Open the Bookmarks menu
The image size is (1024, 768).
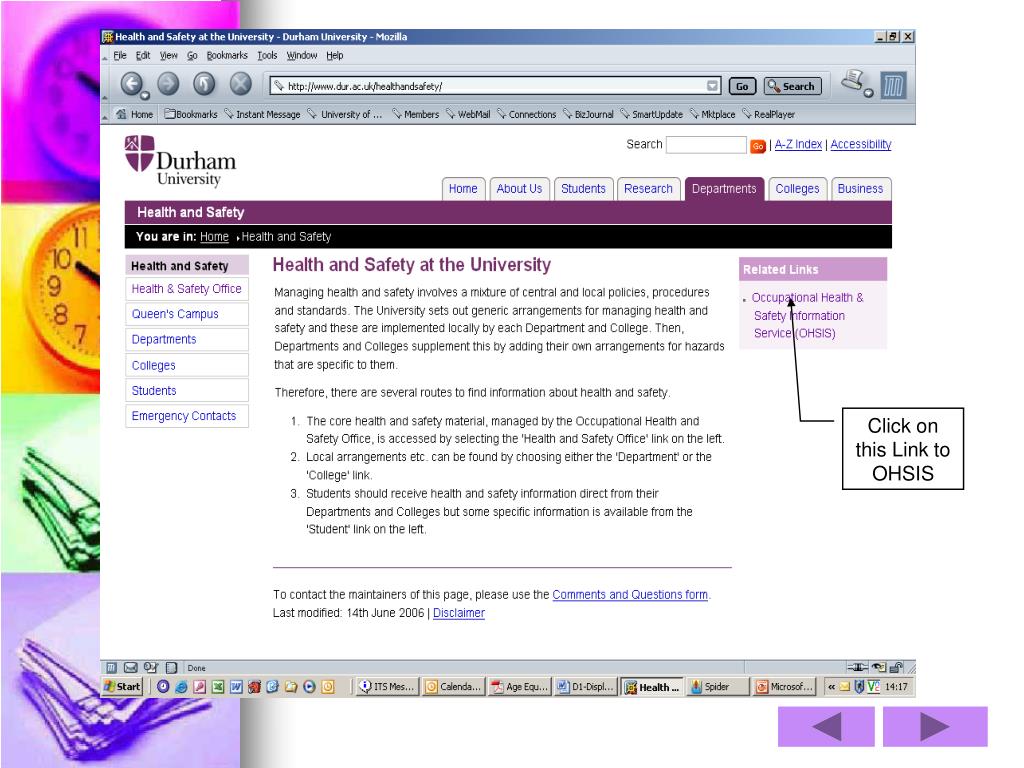(227, 56)
